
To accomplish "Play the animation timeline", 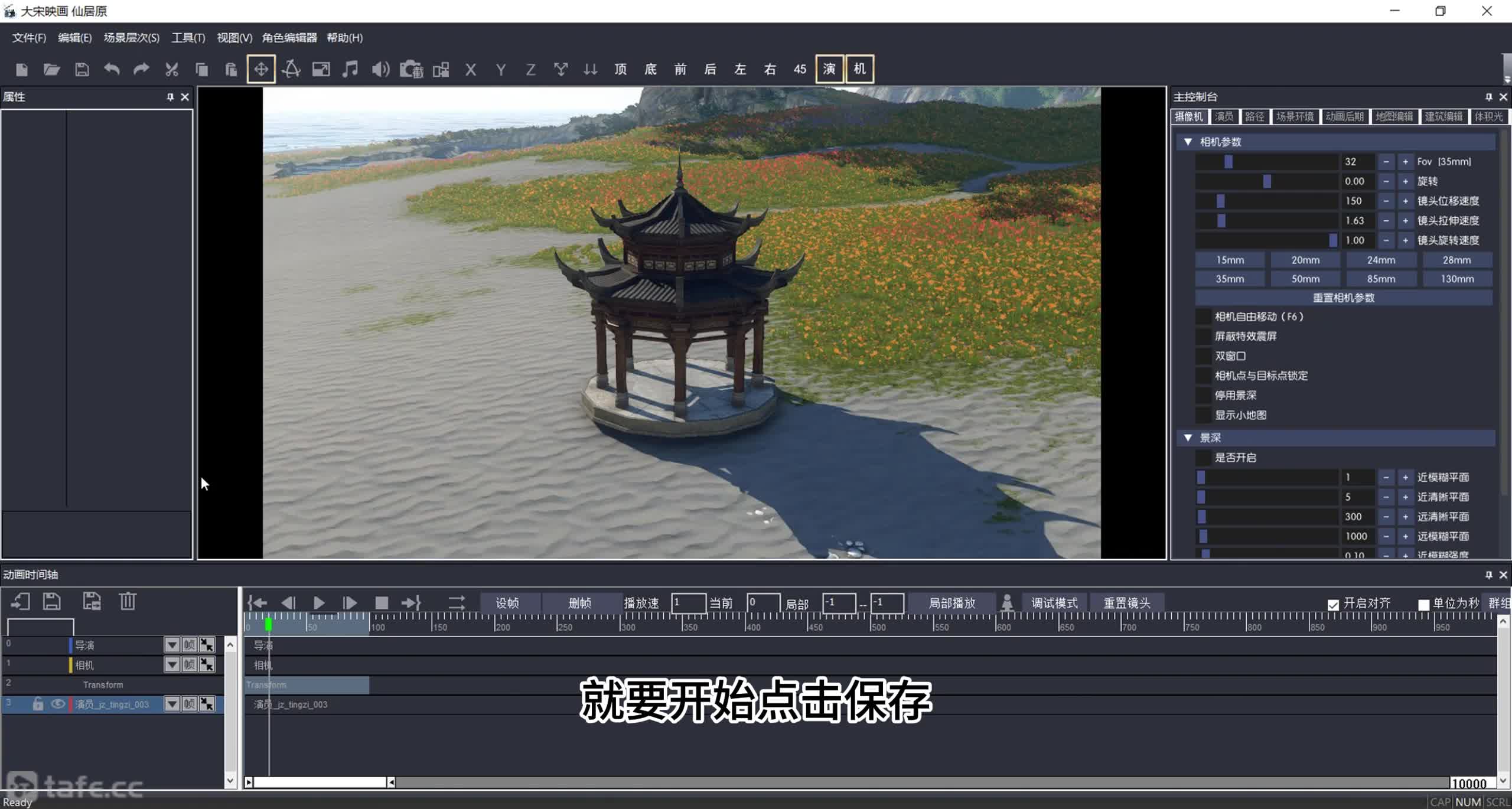I will [x=319, y=603].
